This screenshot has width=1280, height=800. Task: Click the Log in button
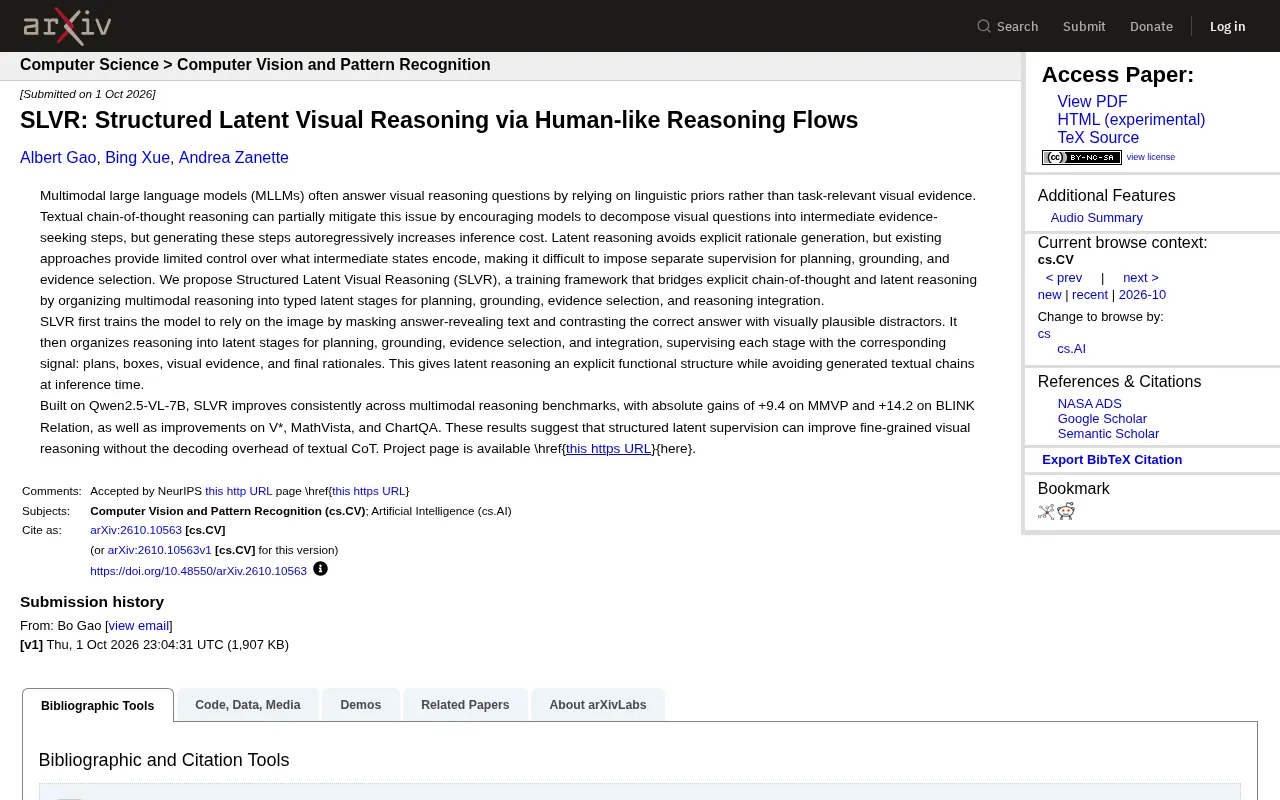1227,27
